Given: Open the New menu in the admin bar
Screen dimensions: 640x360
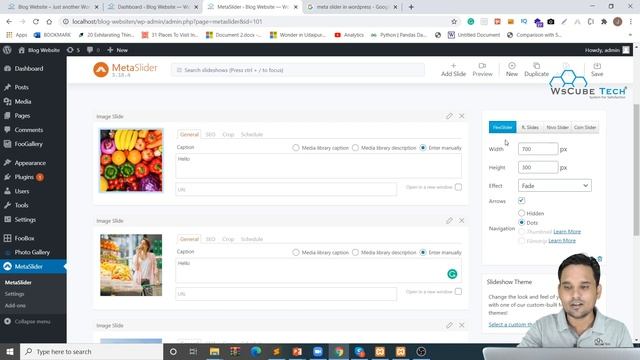Looking at the screenshot, I should 118,50.
